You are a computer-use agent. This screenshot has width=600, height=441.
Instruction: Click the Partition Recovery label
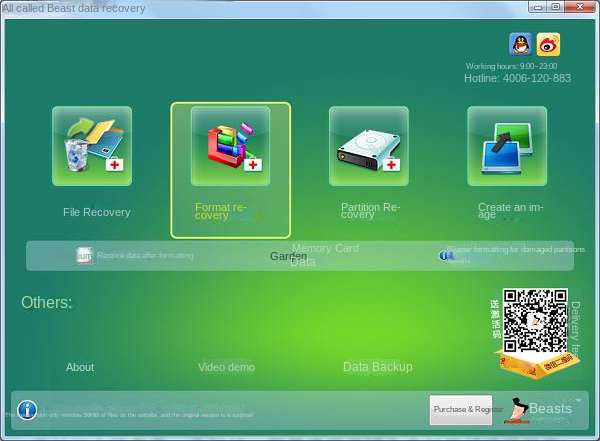370,211
